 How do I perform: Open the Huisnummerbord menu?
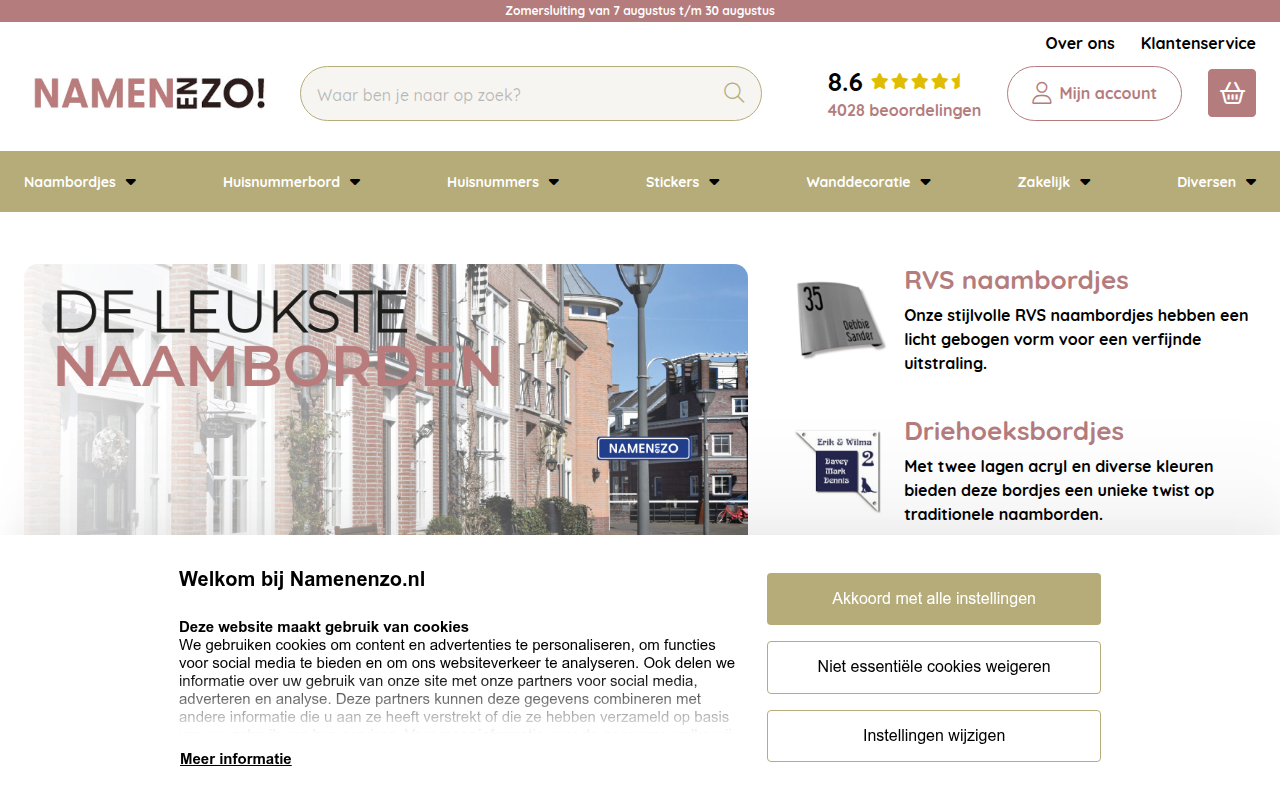click(x=281, y=182)
